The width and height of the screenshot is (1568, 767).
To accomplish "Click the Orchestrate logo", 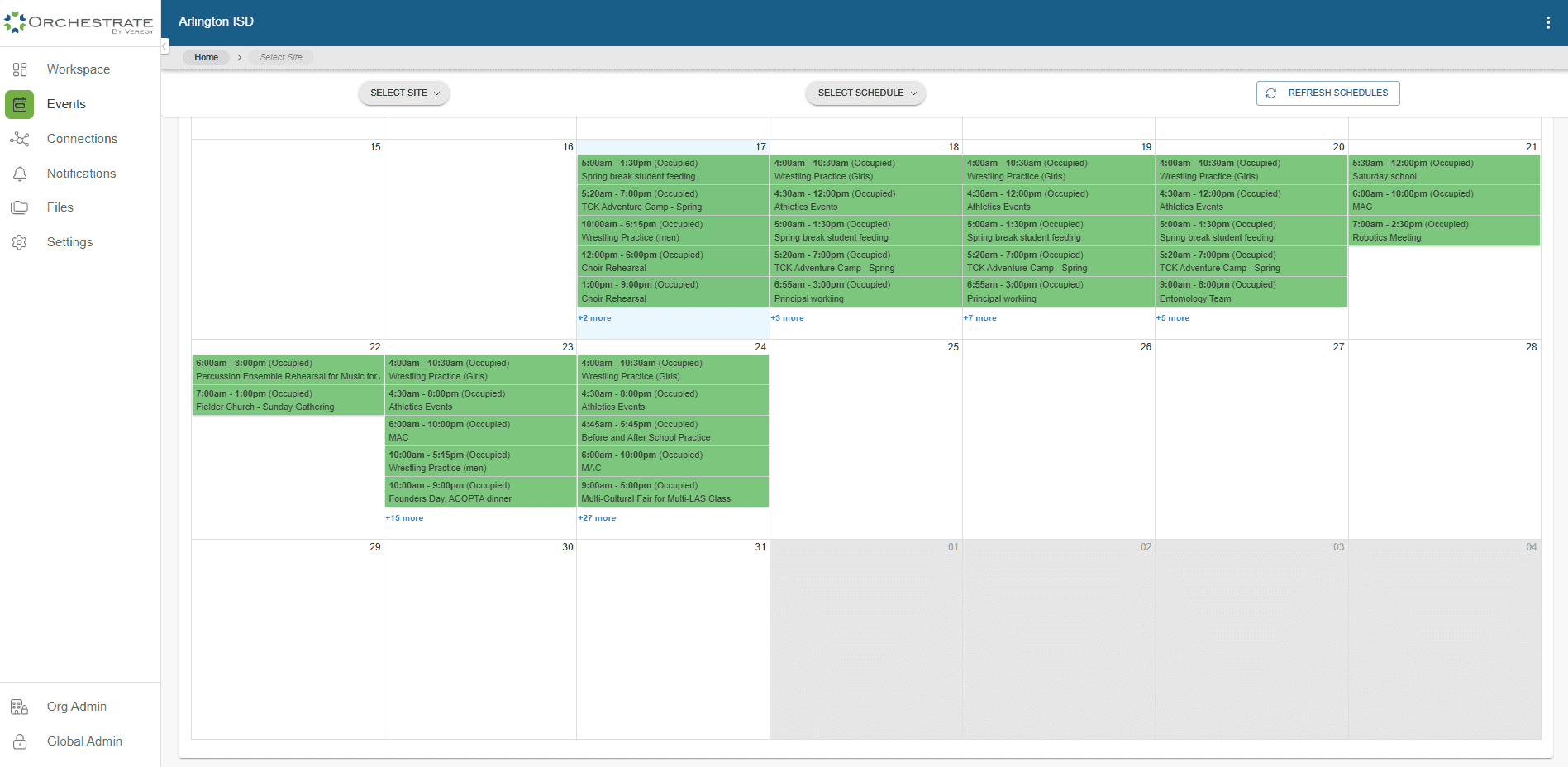I will 79,22.
